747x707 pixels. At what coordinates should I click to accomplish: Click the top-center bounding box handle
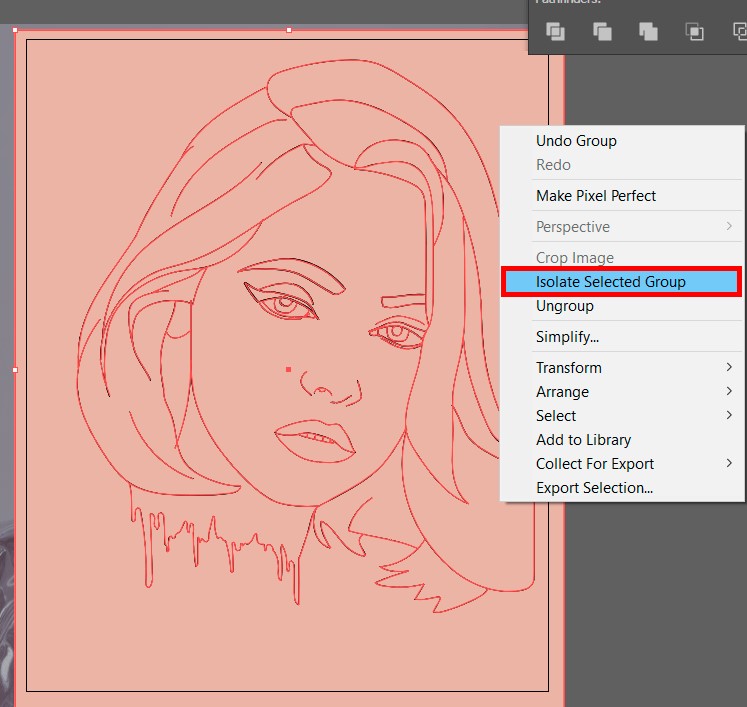click(289, 30)
